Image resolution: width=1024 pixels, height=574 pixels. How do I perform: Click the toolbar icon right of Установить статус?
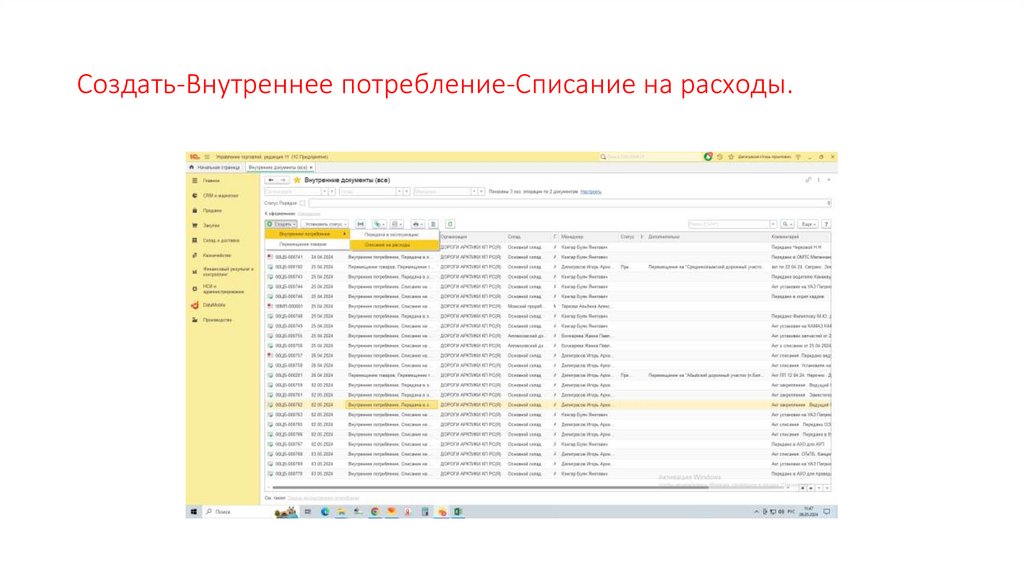pos(360,224)
